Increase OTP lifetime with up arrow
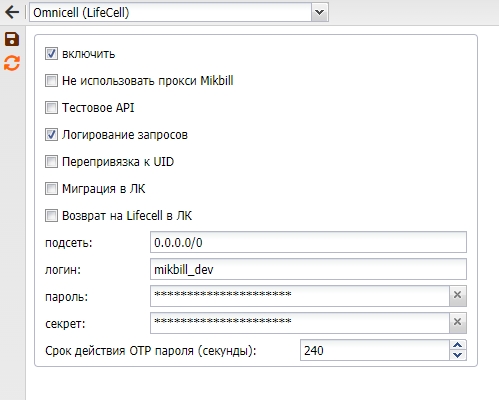 (x=458, y=345)
